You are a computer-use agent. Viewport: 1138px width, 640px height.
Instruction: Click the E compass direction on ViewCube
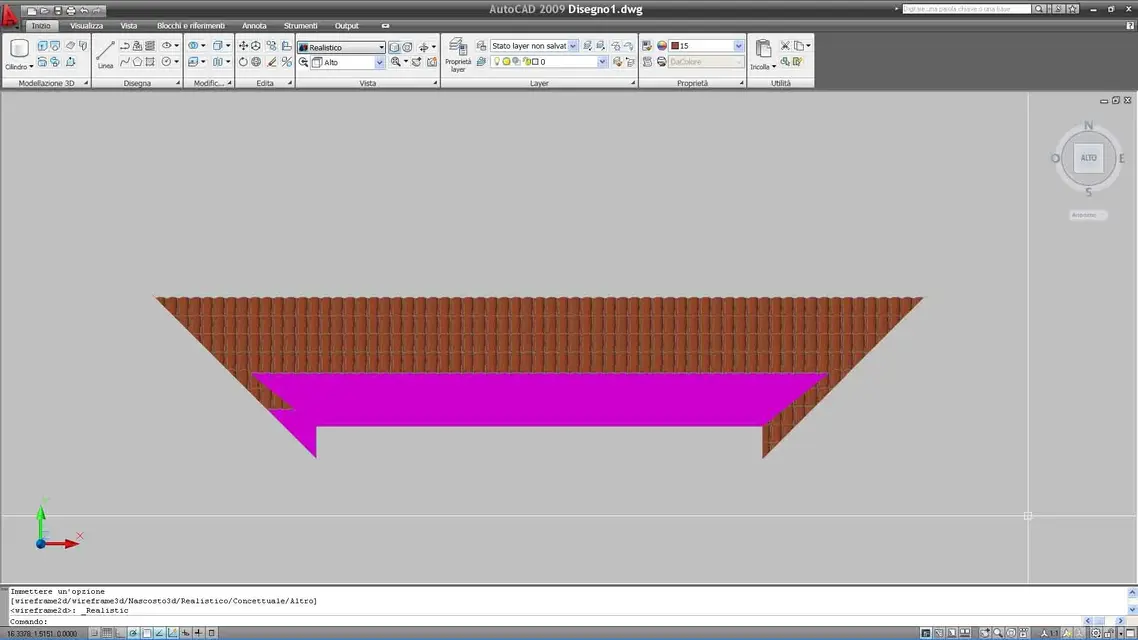[x=1121, y=158]
